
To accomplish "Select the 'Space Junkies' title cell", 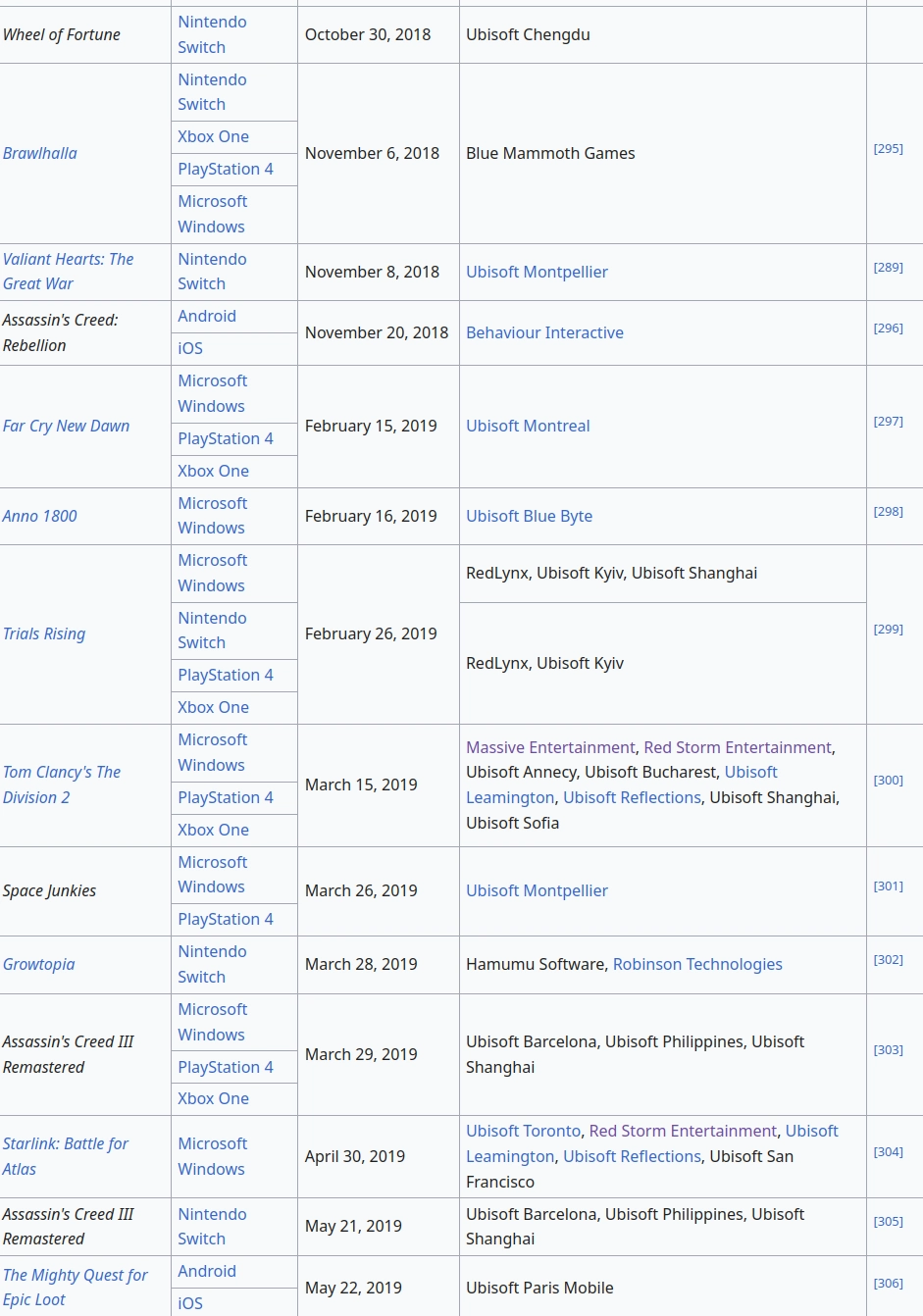I will click(x=85, y=890).
